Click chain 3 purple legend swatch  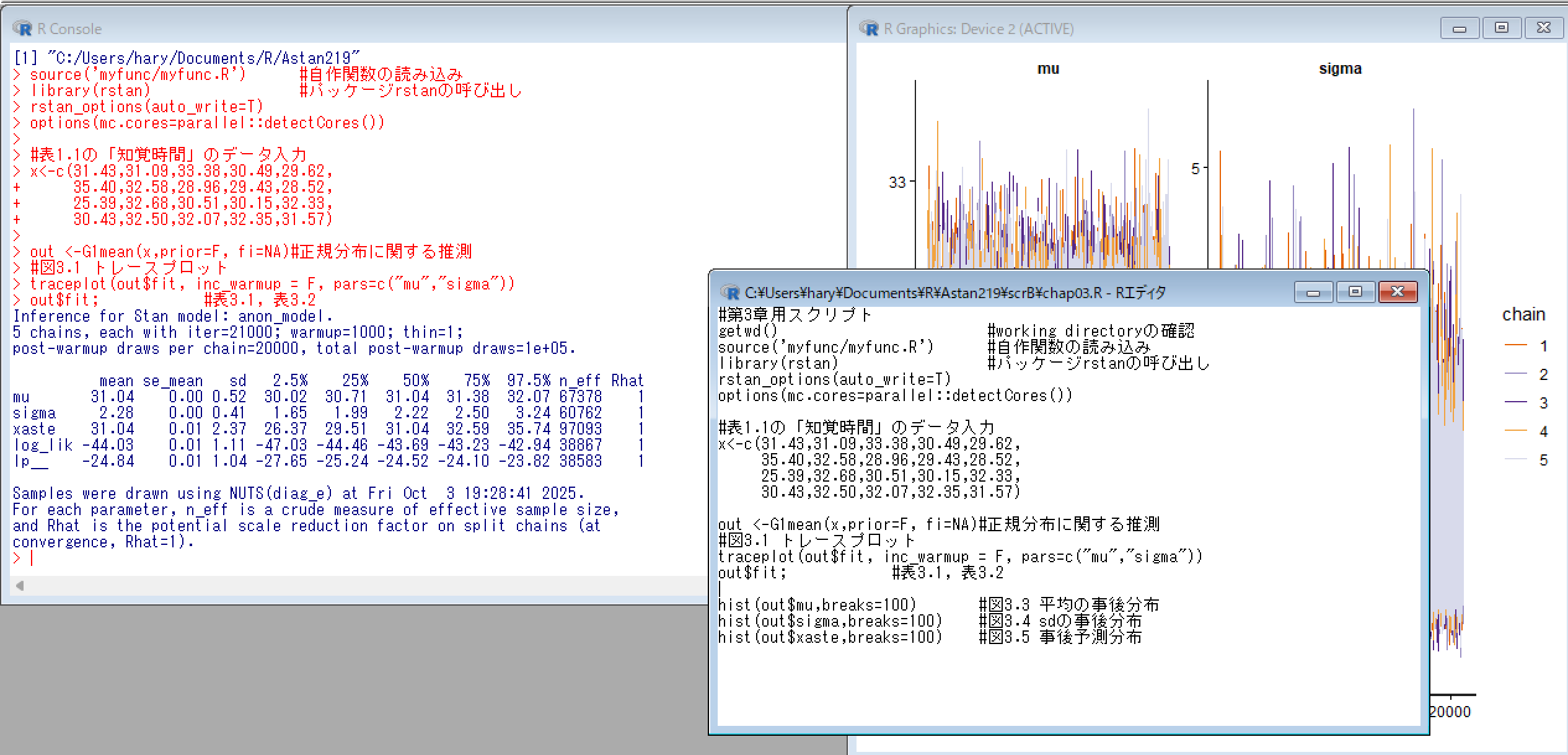[x=1516, y=402]
